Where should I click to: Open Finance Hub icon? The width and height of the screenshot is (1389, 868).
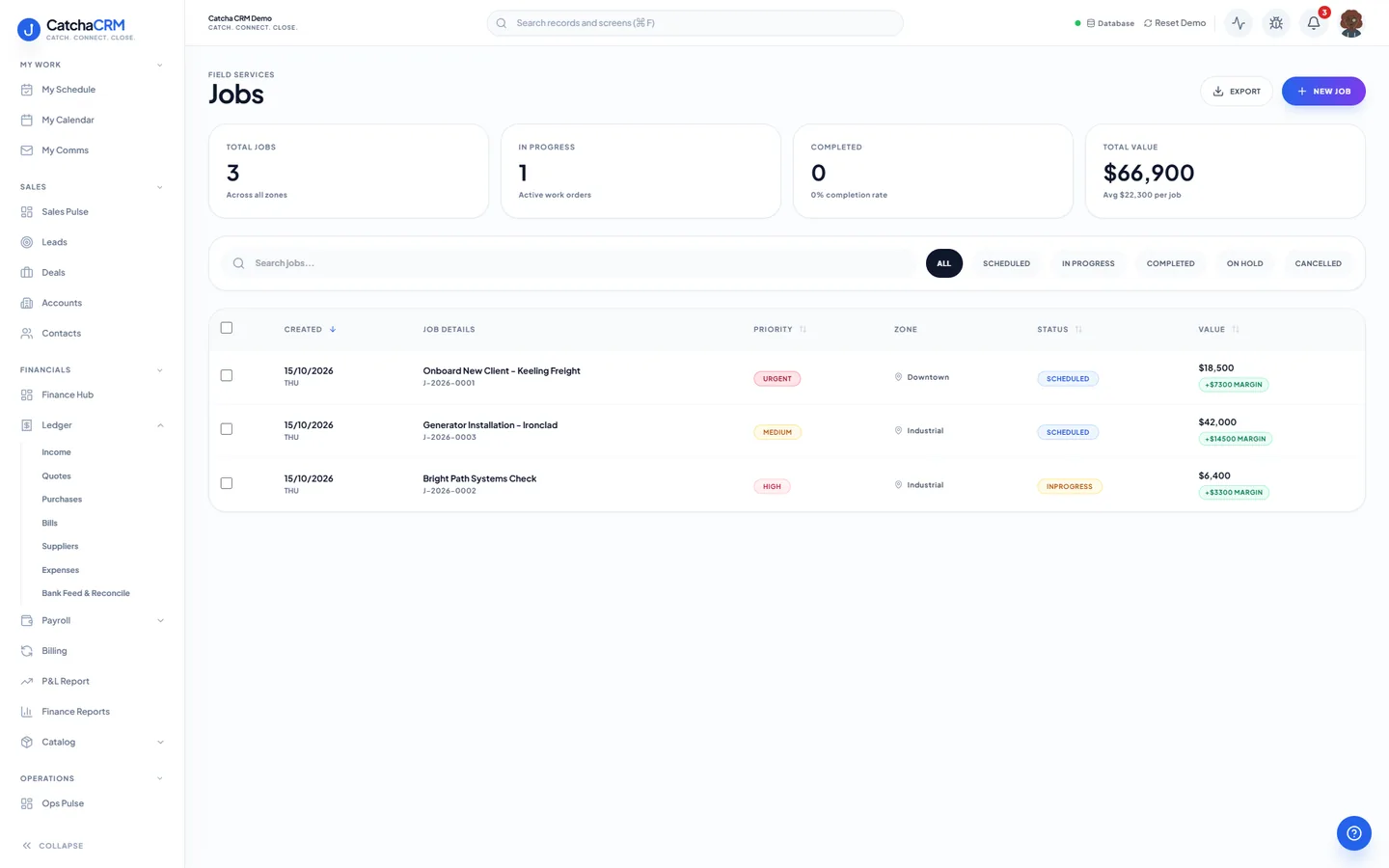coord(27,395)
